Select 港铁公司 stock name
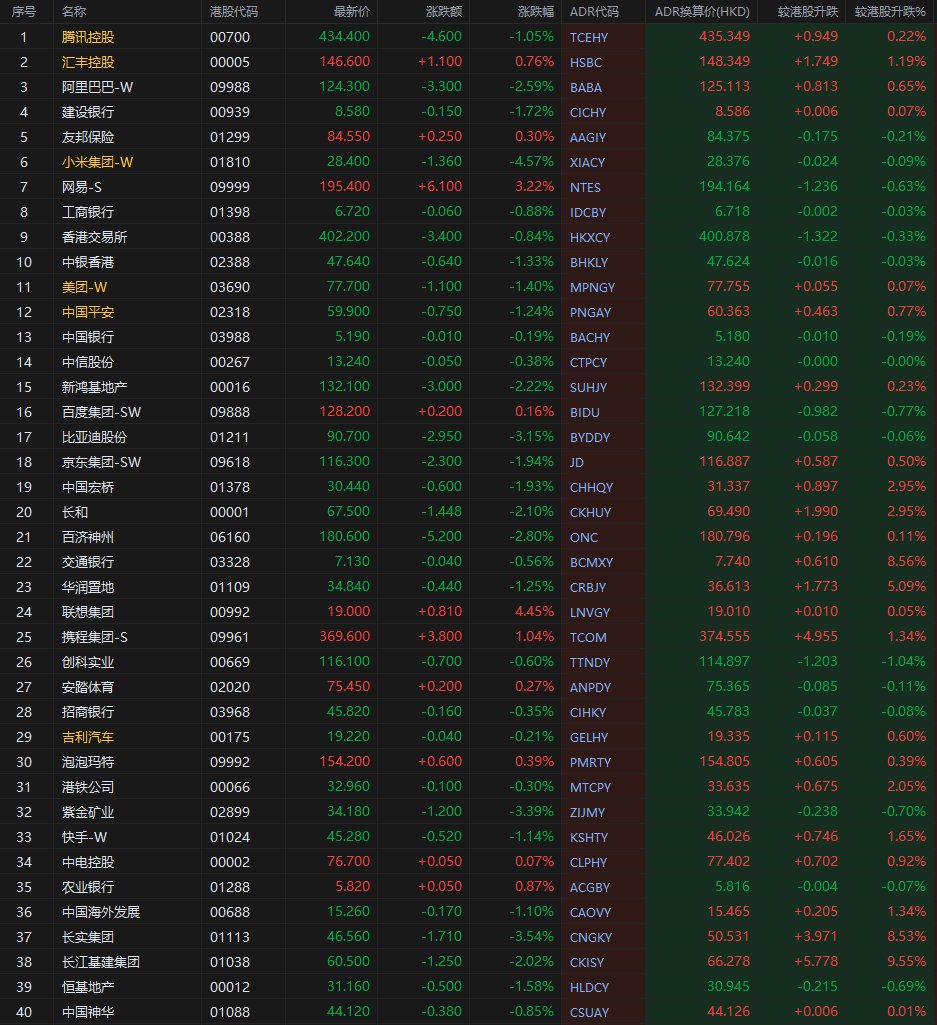The image size is (937, 1025). pos(88,787)
